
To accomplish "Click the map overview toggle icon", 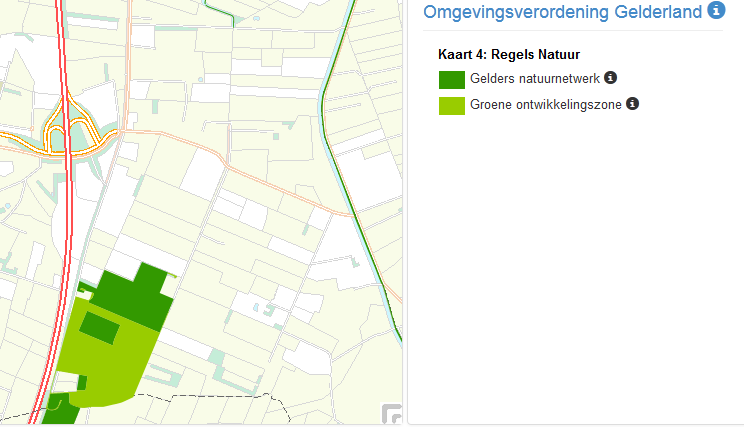I will click(391, 414).
